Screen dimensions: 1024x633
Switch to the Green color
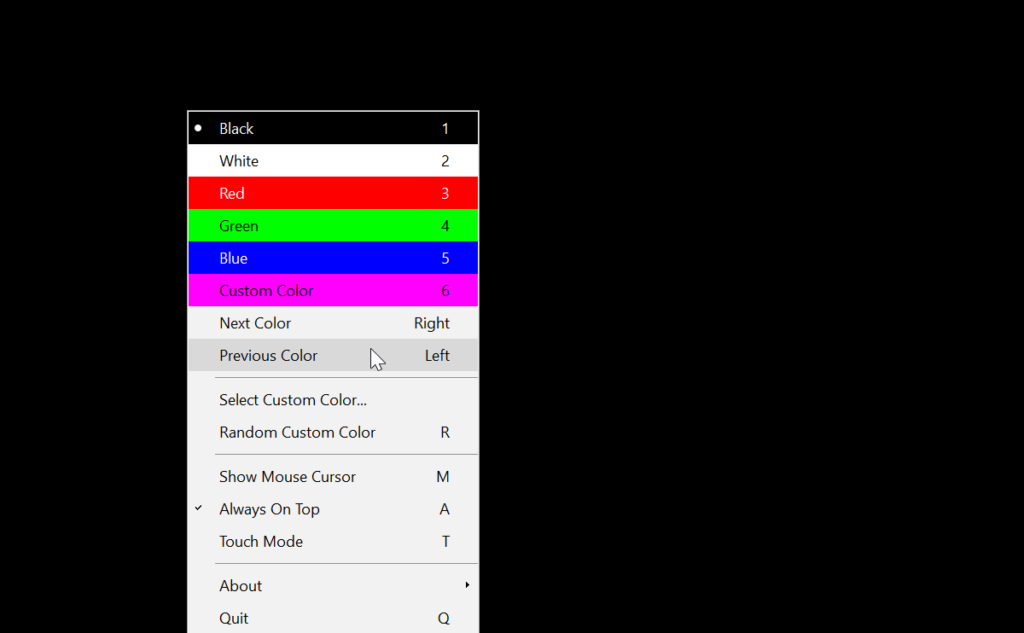pyautogui.click(x=333, y=225)
